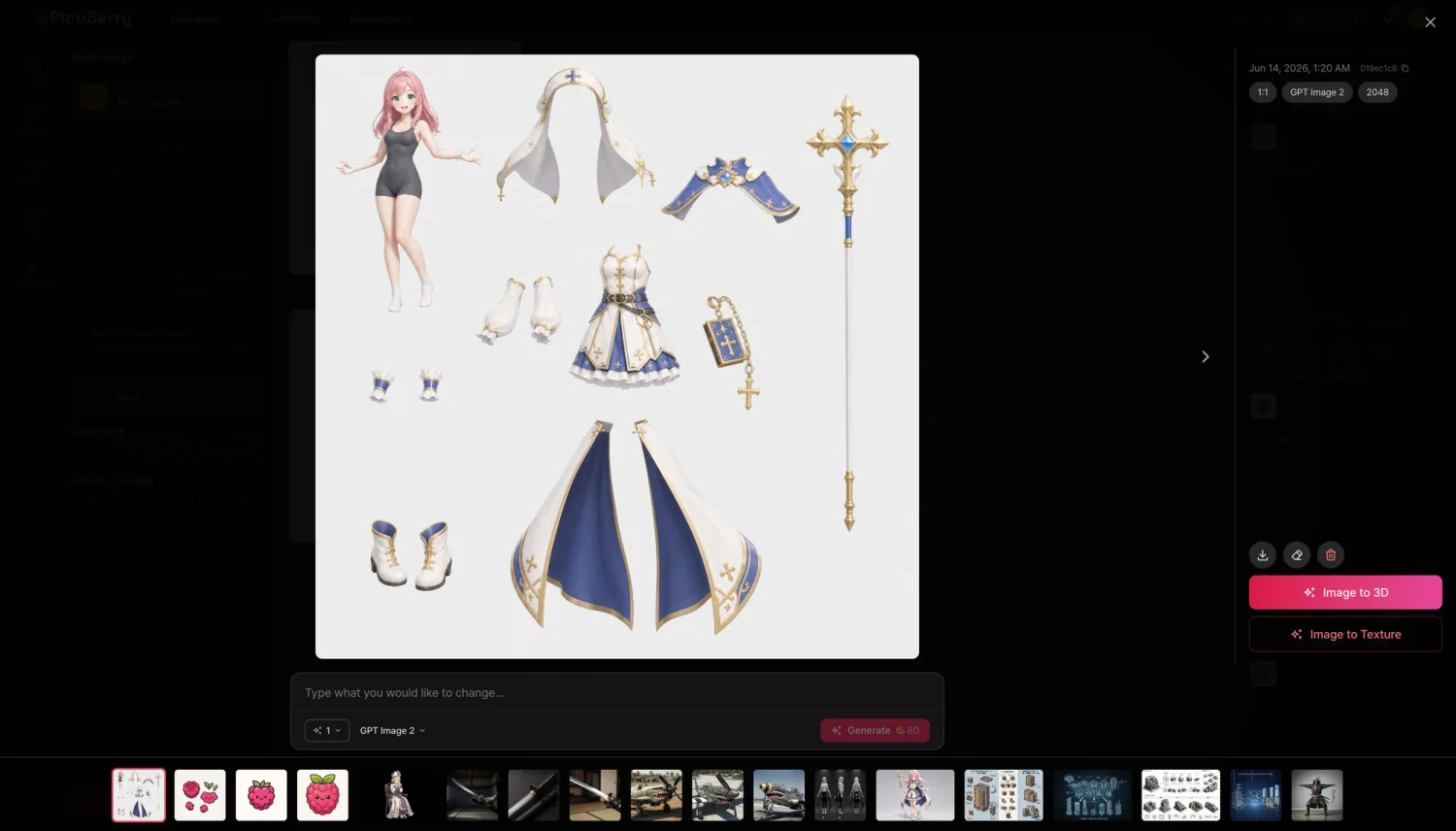Click the 2048 resolution tag
This screenshot has height=831, width=1456.
coord(1377,92)
